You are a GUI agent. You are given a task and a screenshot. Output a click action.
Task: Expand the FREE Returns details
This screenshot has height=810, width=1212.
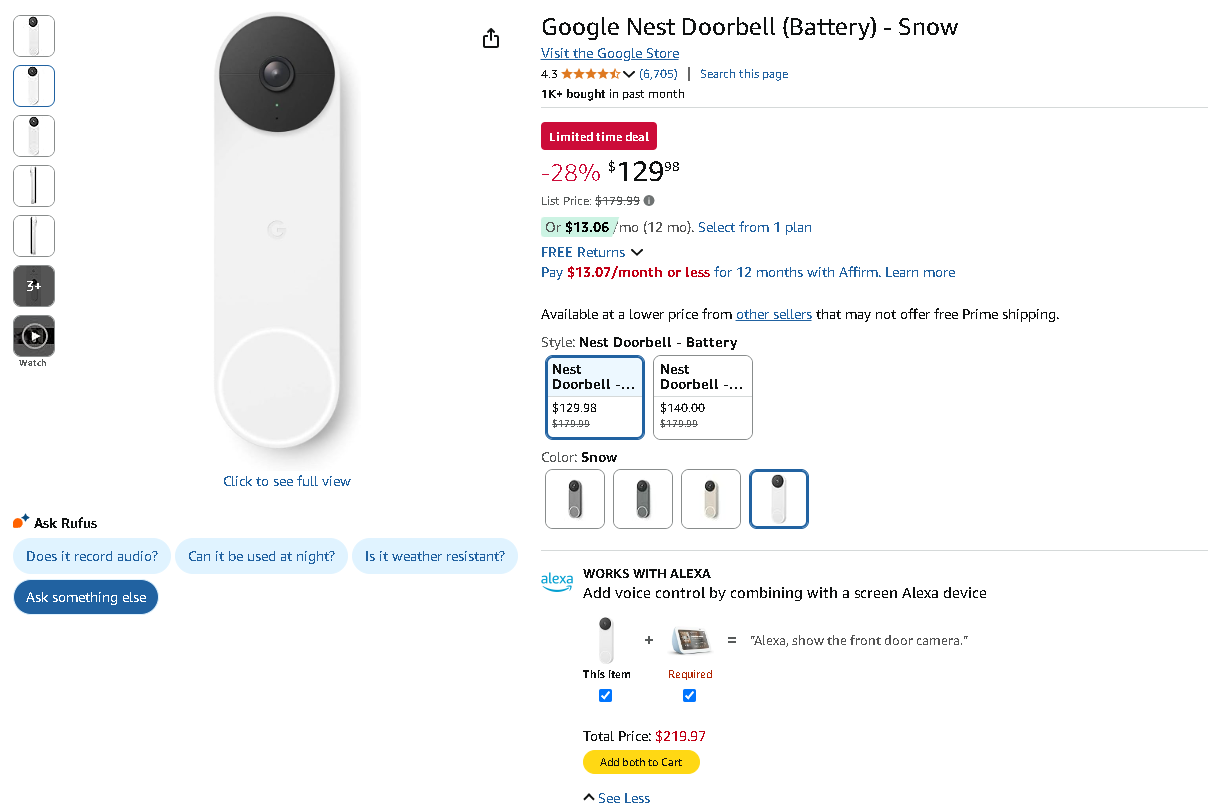click(592, 252)
